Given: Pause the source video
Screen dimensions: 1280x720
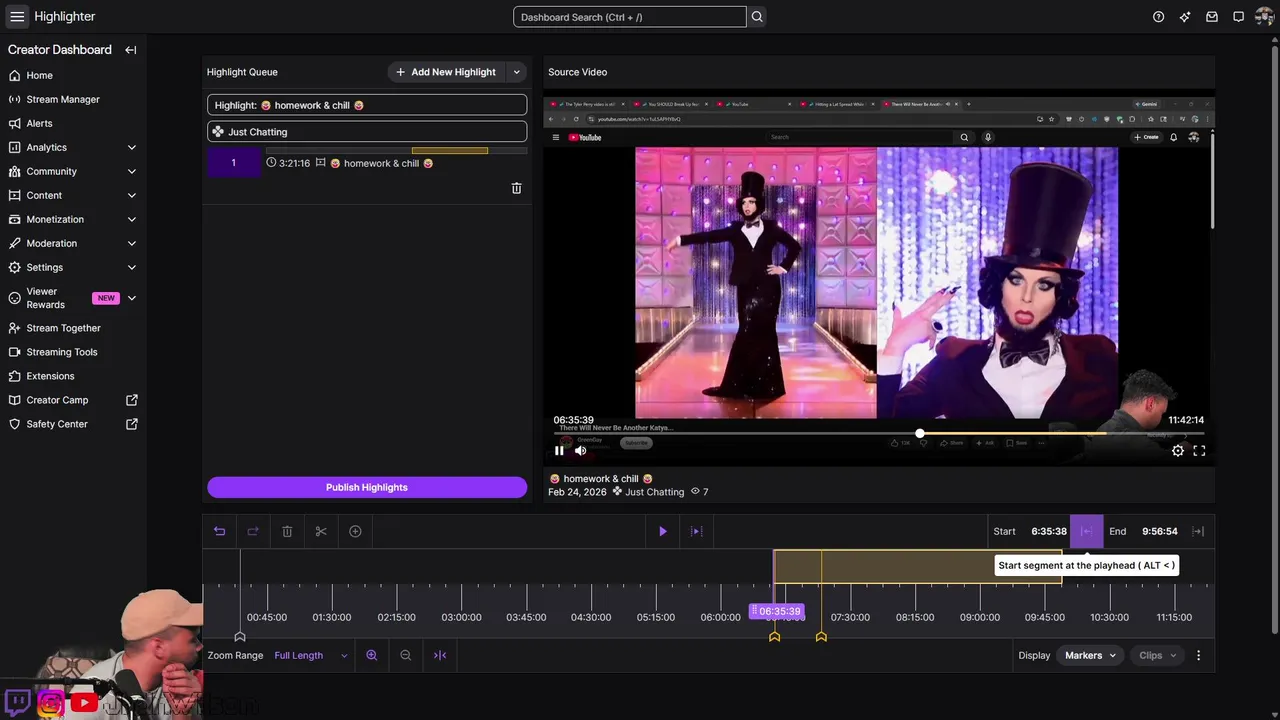Looking at the screenshot, I should (x=559, y=451).
